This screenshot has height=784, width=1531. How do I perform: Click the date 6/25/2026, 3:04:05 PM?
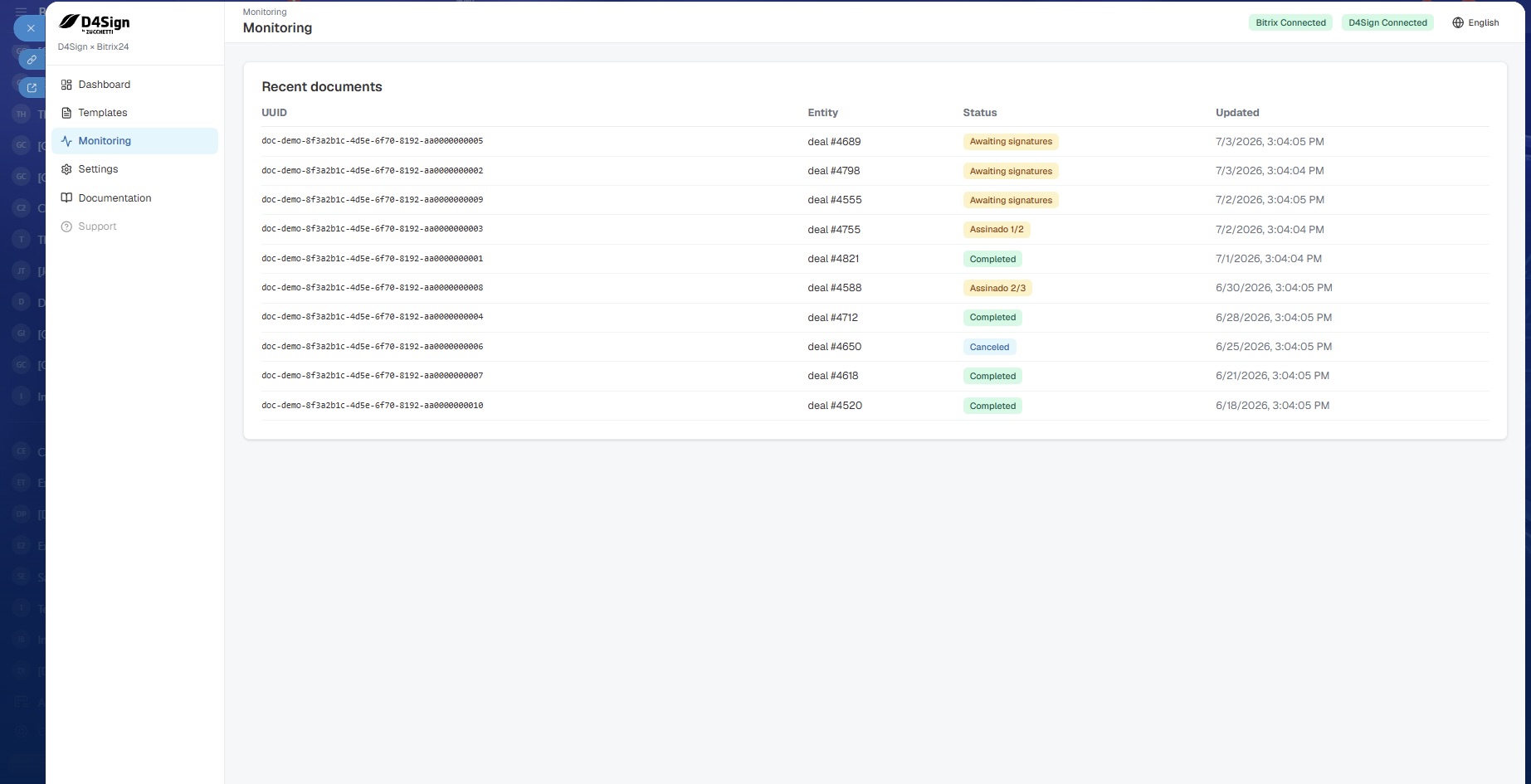pyautogui.click(x=1274, y=347)
